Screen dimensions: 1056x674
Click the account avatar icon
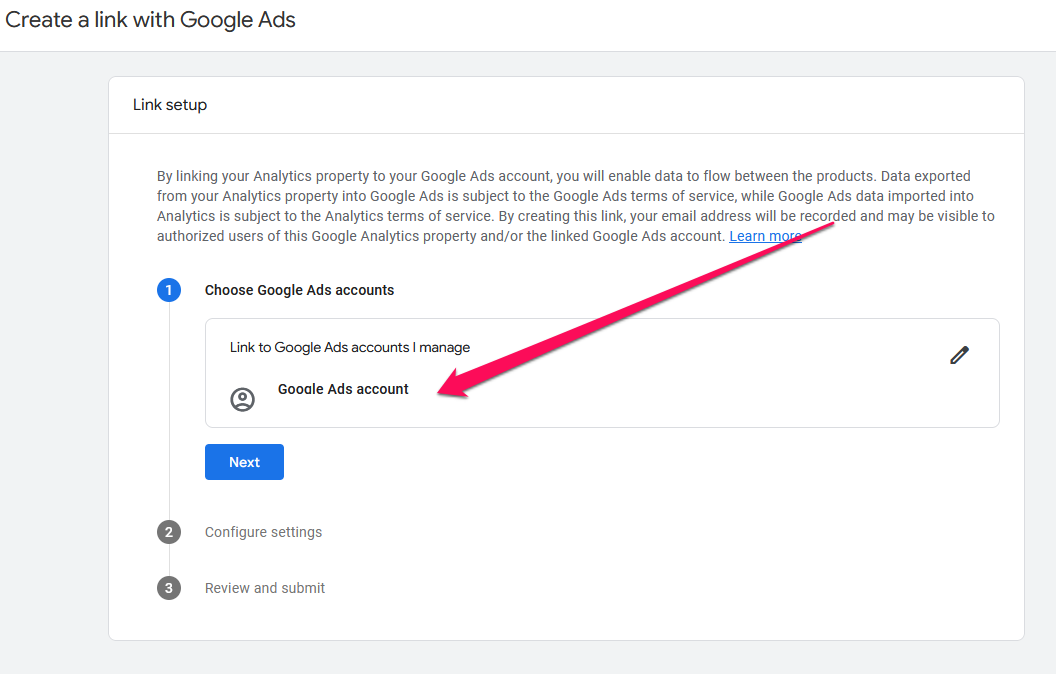(x=242, y=399)
